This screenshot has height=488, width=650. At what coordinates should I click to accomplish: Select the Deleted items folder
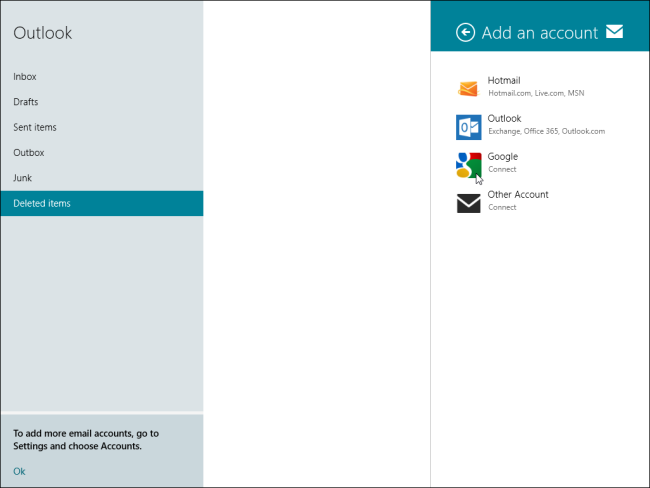tap(102, 203)
